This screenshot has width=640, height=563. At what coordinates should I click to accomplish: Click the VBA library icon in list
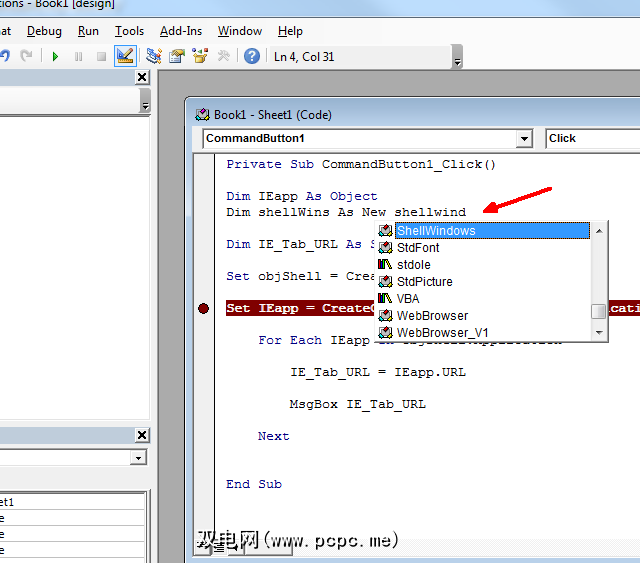click(x=384, y=298)
